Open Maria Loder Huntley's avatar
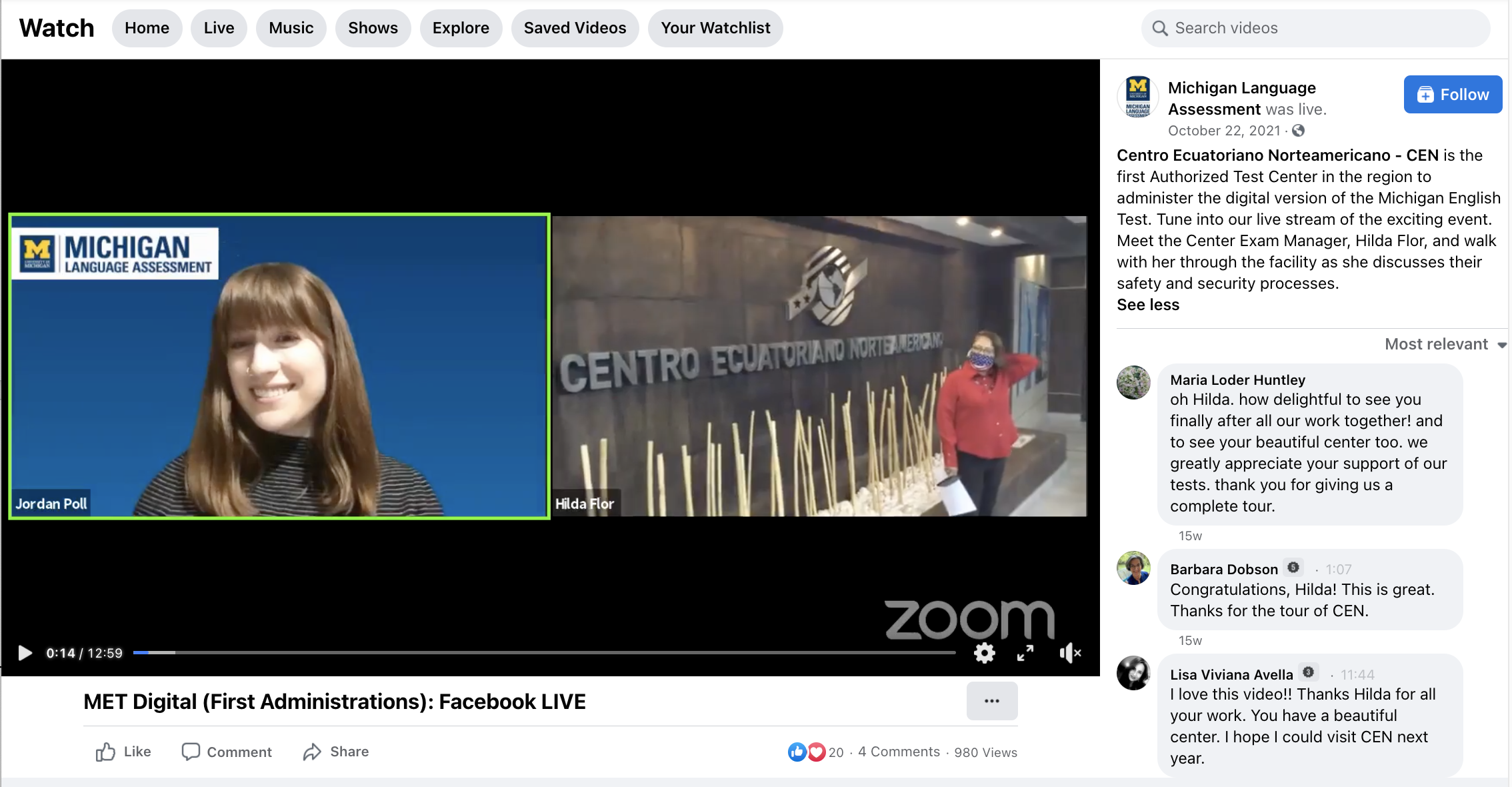Viewport: 1512px width, 787px height. coord(1133,382)
